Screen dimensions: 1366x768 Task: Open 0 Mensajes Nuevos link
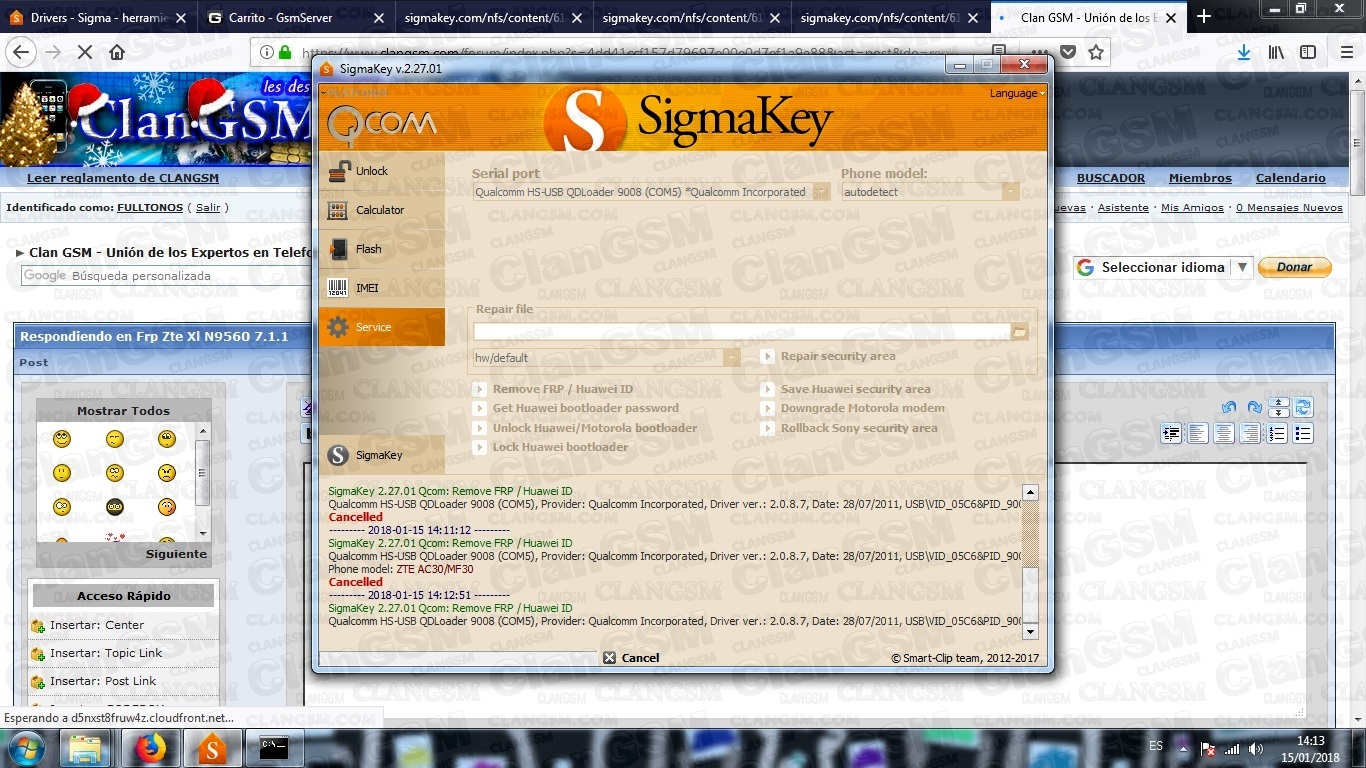(x=1289, y=207)
